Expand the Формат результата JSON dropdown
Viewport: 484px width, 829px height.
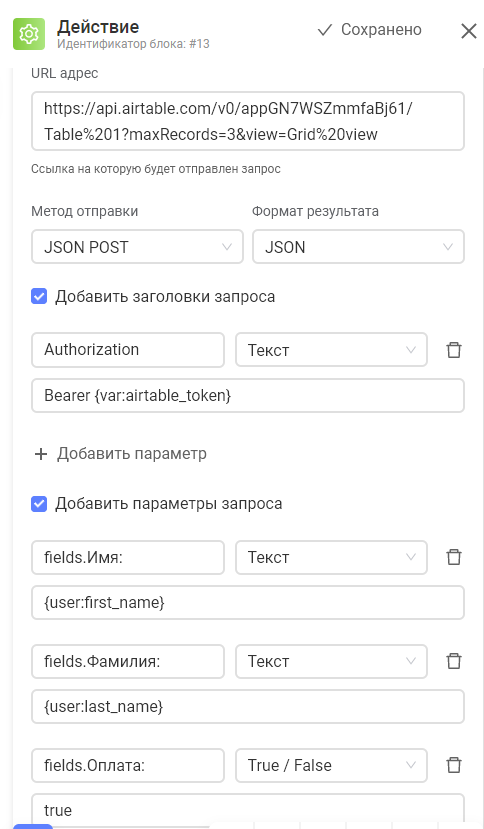coord(358,246)
